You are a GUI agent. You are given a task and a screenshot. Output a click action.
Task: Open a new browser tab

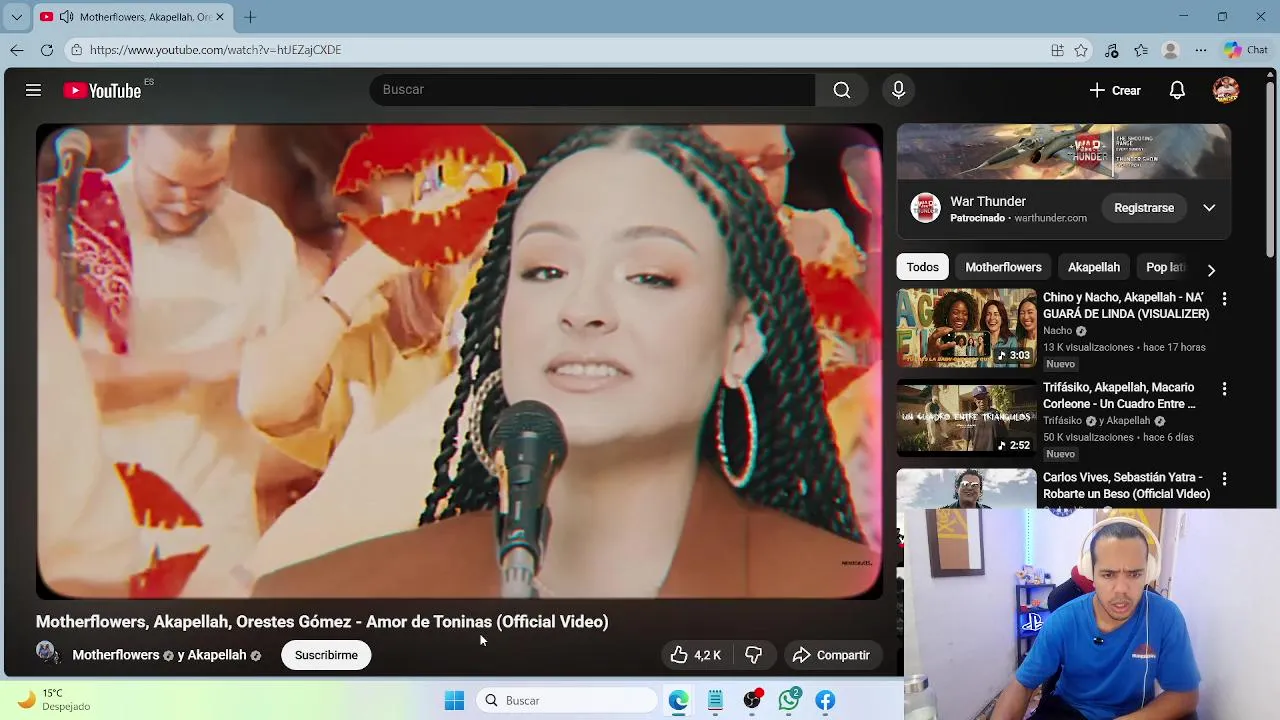(x=250, y=17)
